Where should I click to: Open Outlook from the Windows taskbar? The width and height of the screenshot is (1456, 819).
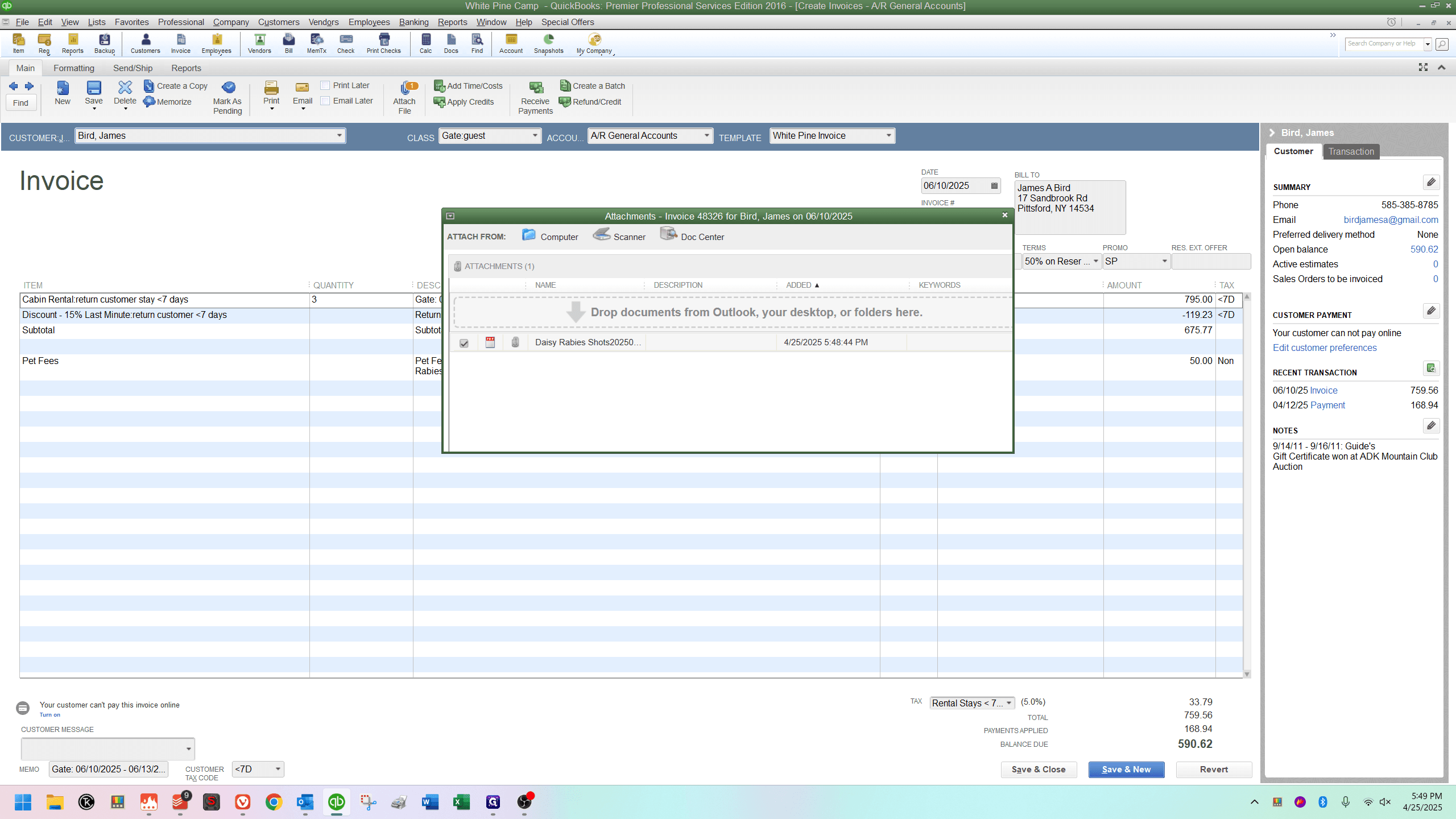tap(305, 802)
